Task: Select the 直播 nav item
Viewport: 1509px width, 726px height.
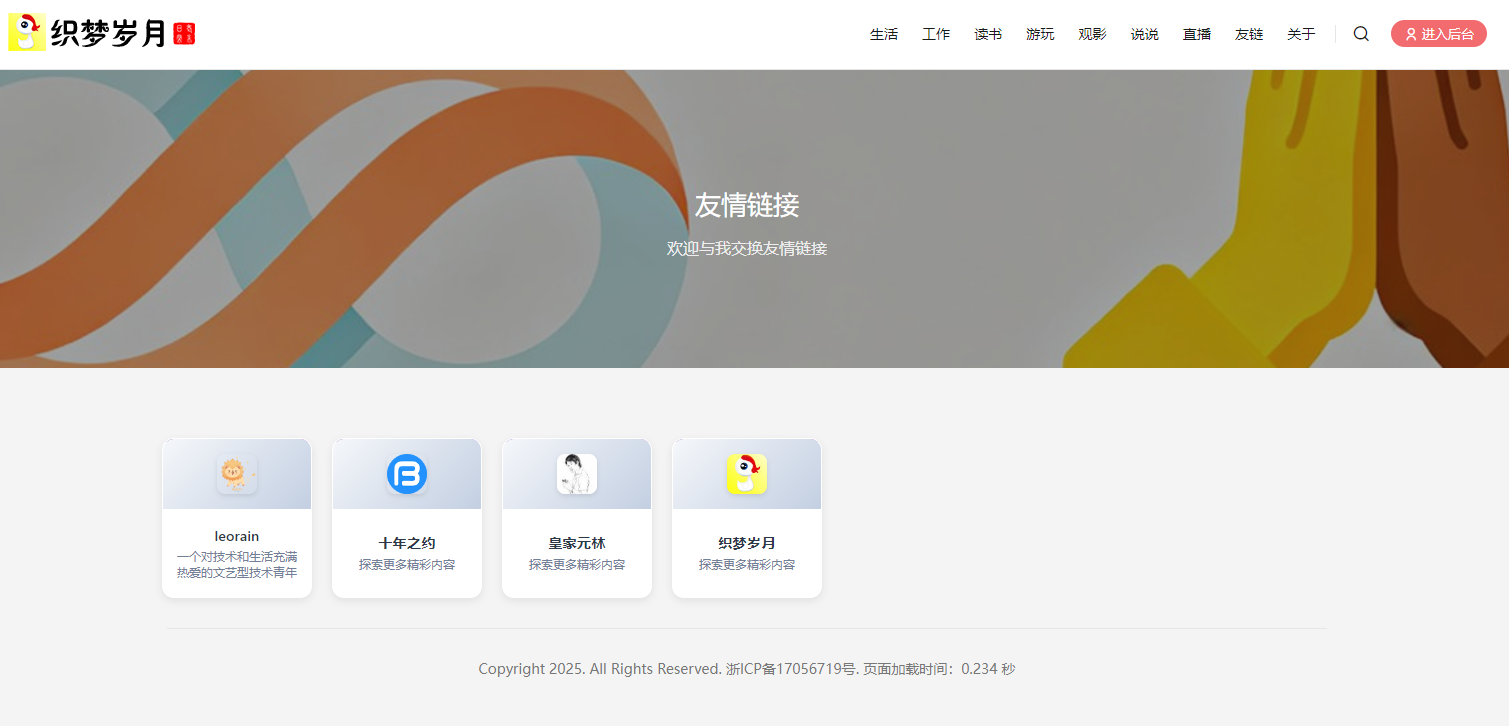Action: (1197, 34)
